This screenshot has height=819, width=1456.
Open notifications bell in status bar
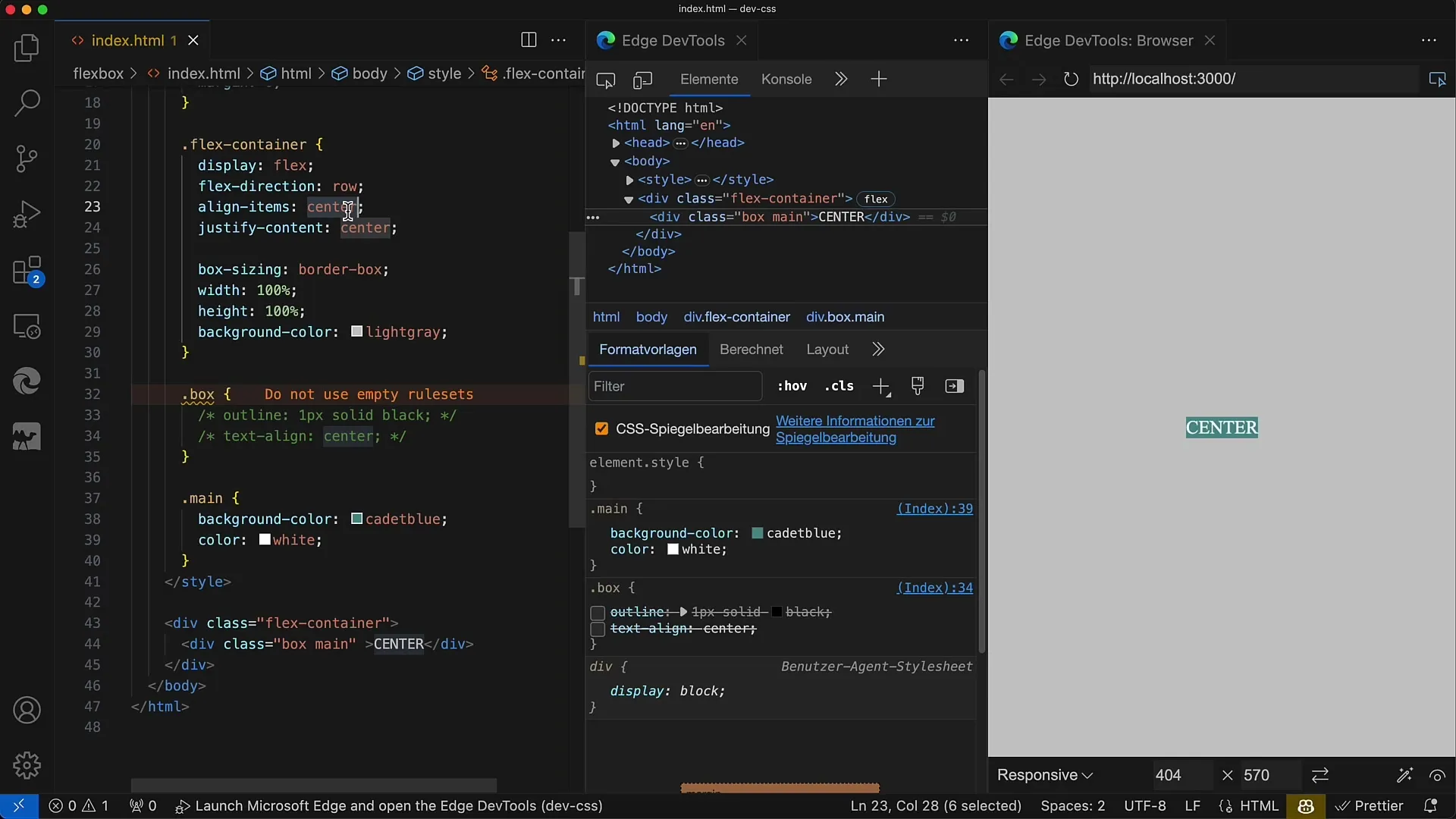pos(1431,805)
